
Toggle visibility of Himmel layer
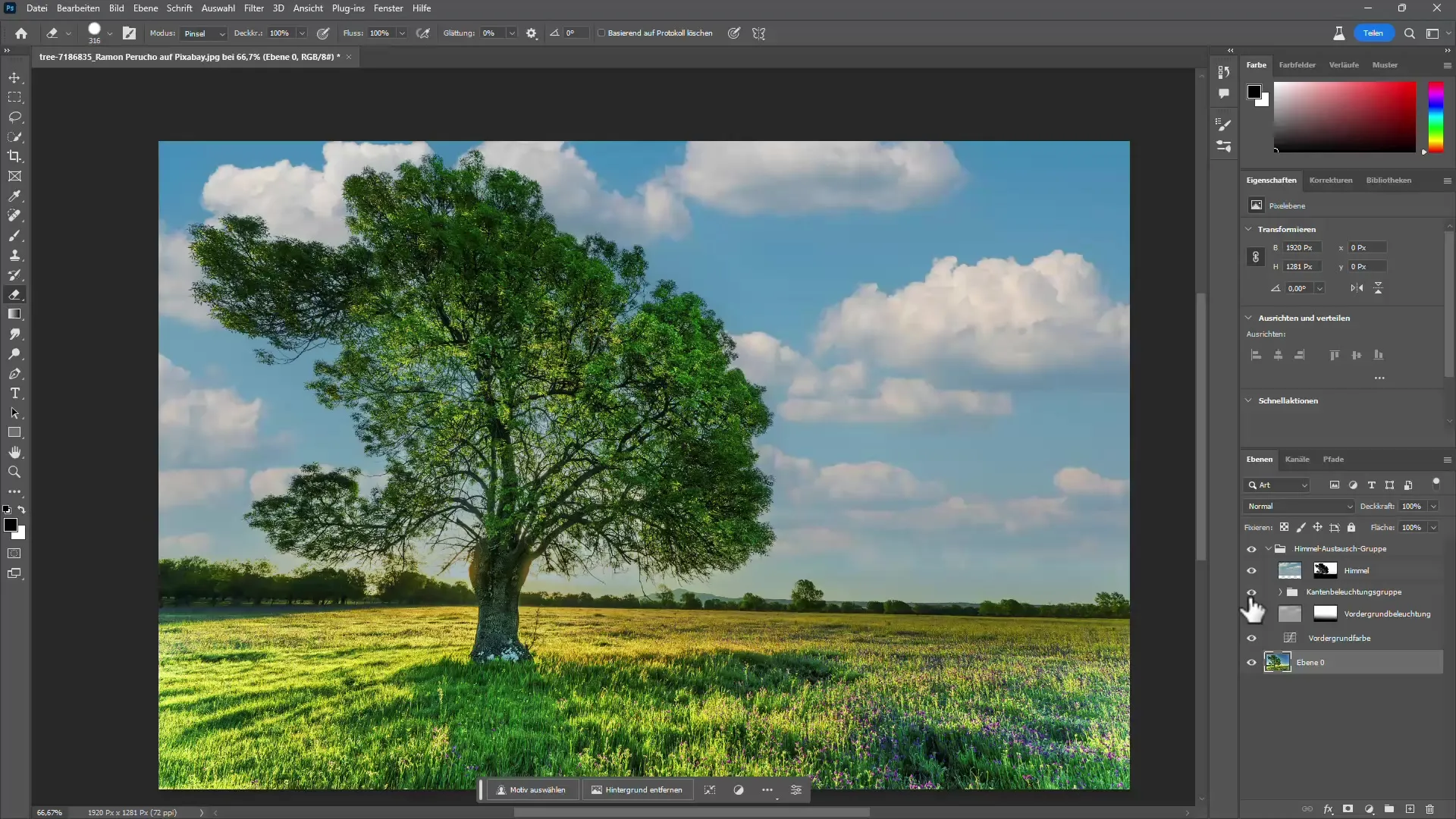click(x=1251, y=570)
